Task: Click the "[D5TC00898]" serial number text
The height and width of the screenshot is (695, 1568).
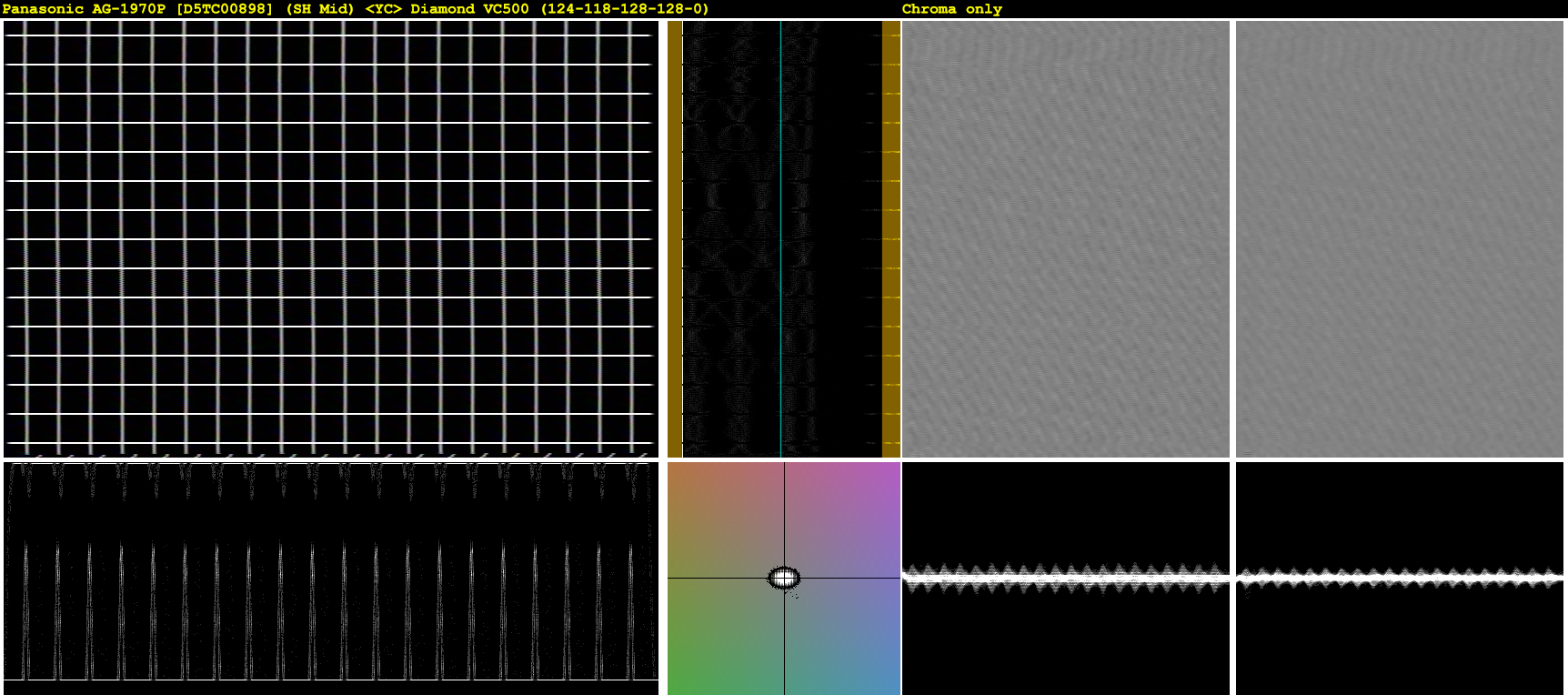Action: click(225, 9)
